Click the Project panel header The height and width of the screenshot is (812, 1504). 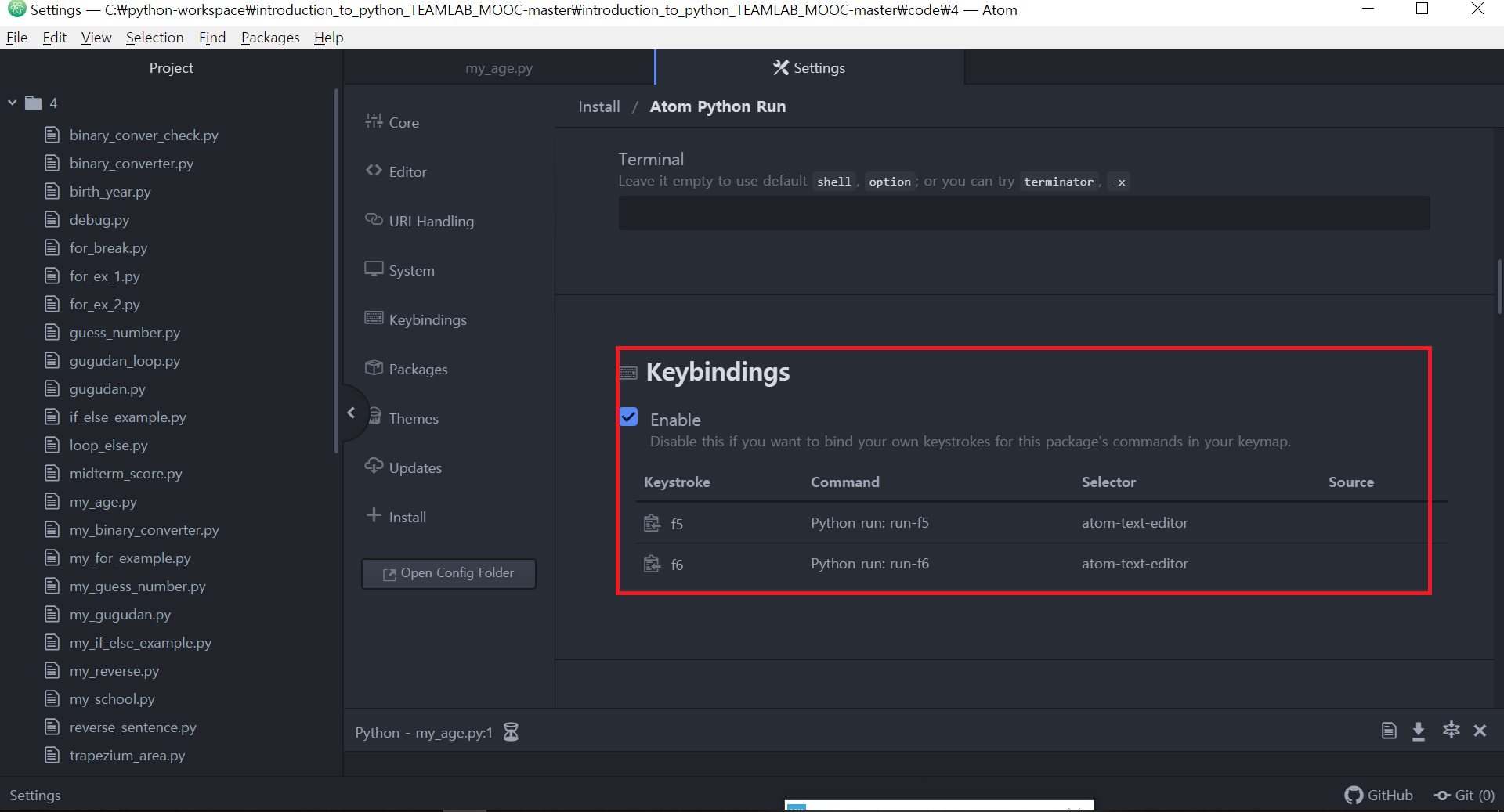click(x=171, y=68)
